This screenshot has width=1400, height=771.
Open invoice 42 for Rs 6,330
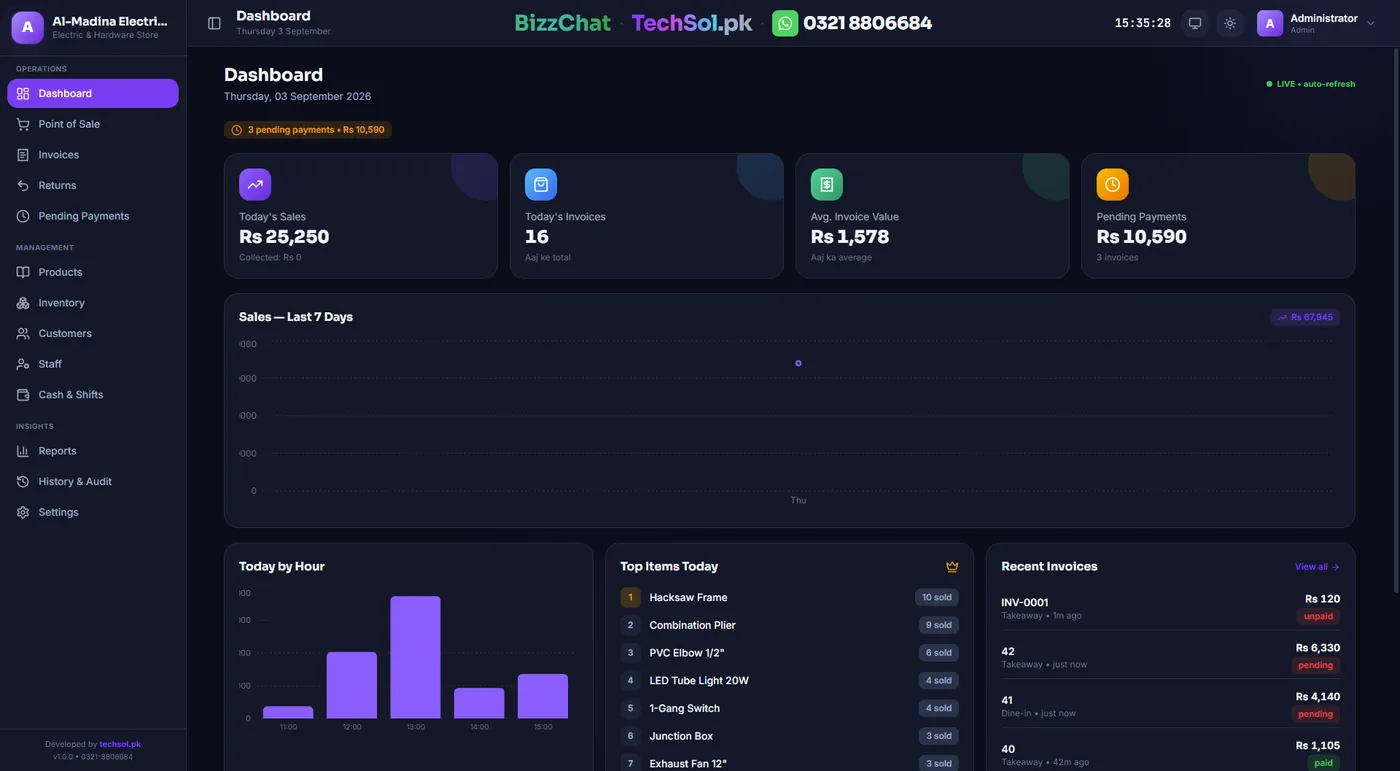coord(1170,656)
